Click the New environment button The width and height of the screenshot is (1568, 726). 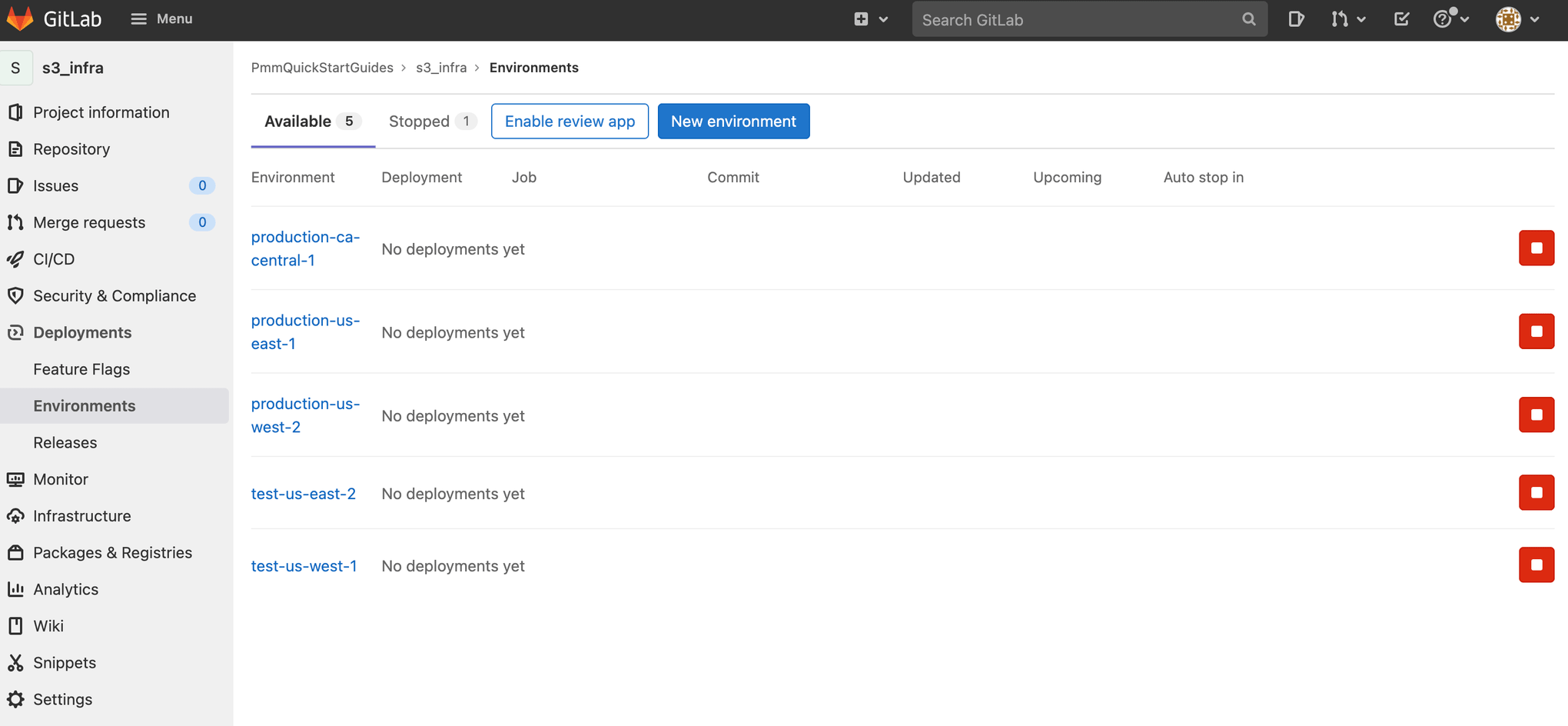pos(733,121)
